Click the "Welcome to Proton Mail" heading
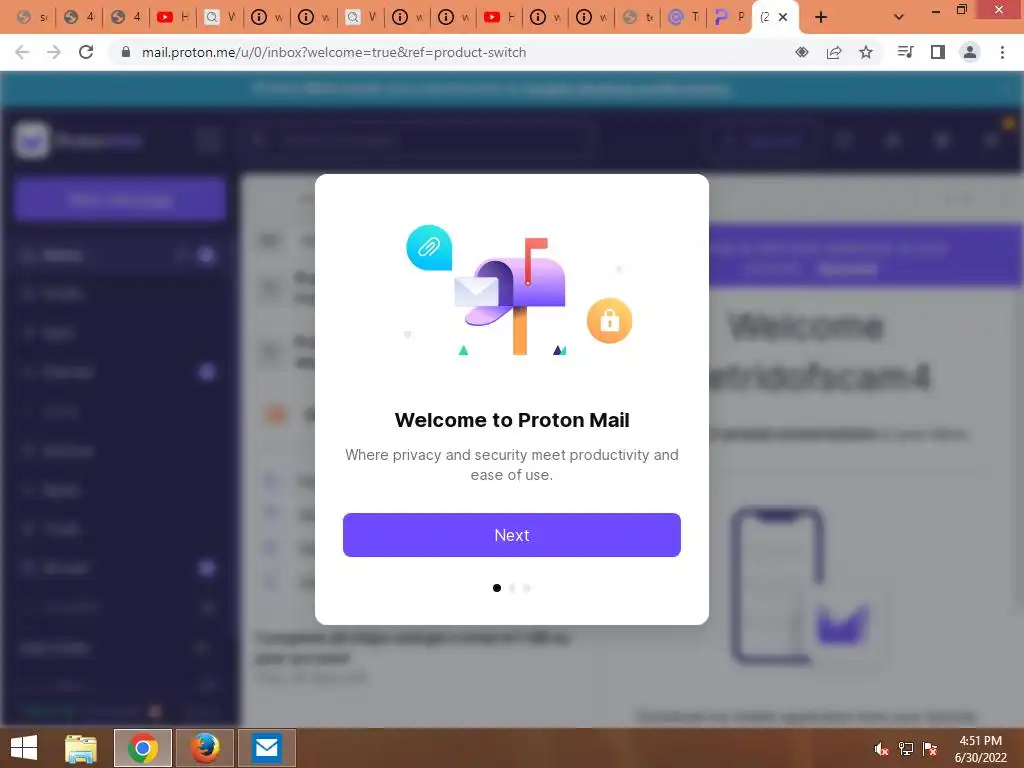Screen dimensions: 1024x768 (x=511, y=420)
